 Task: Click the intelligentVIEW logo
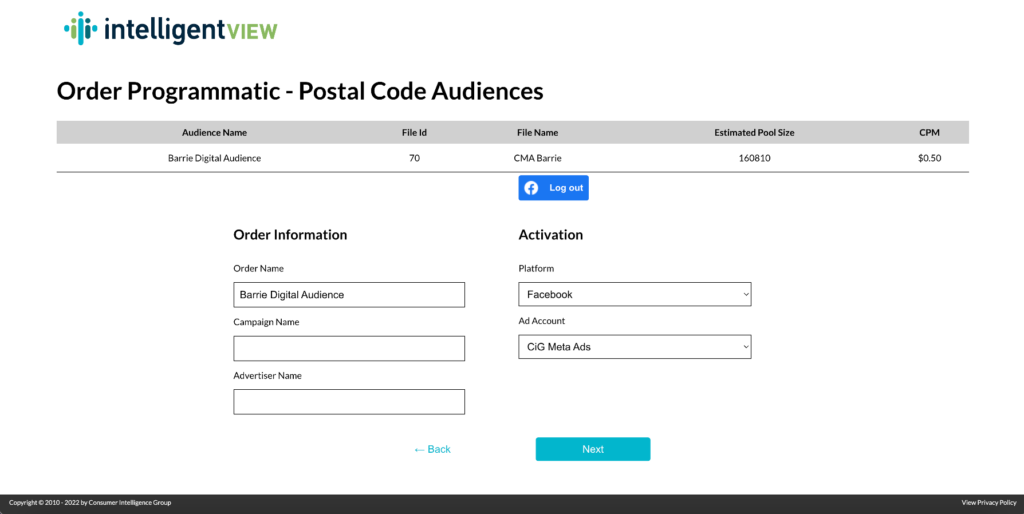coord(170,29)
